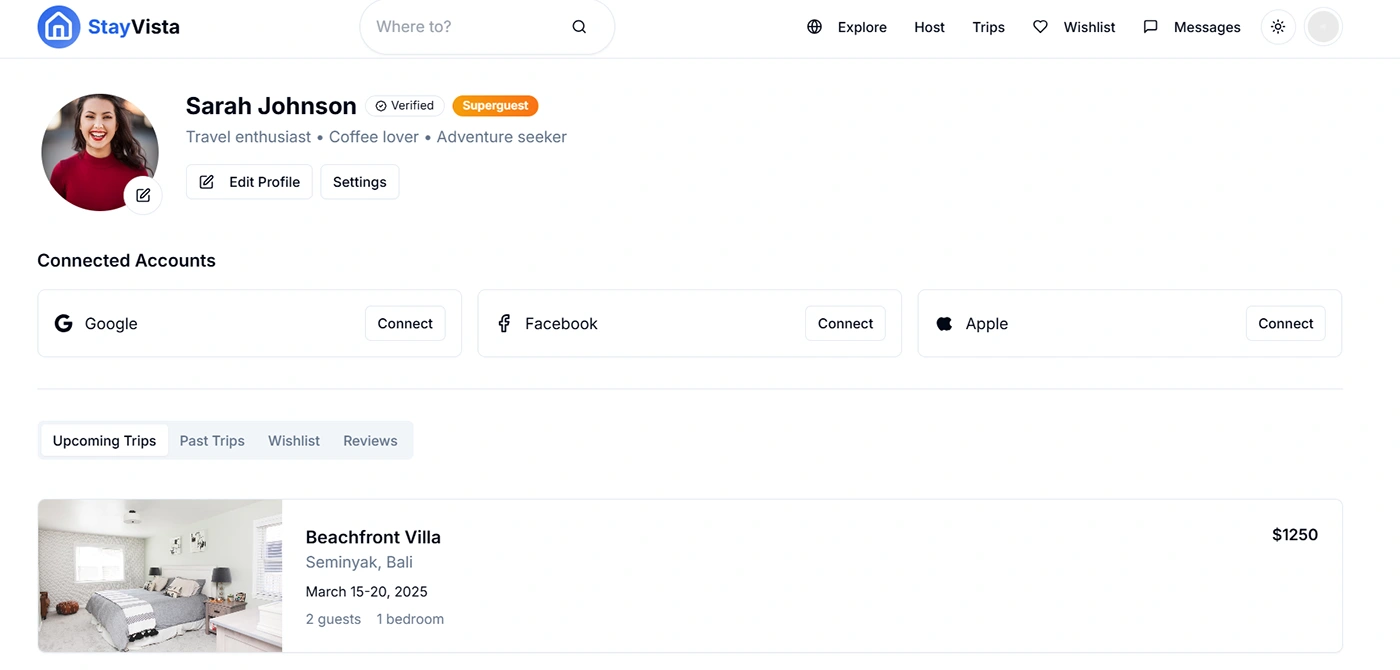The image size is (1400, 670).
Task: Click the Messages chat bubble icon
Action: [1150, 27]
